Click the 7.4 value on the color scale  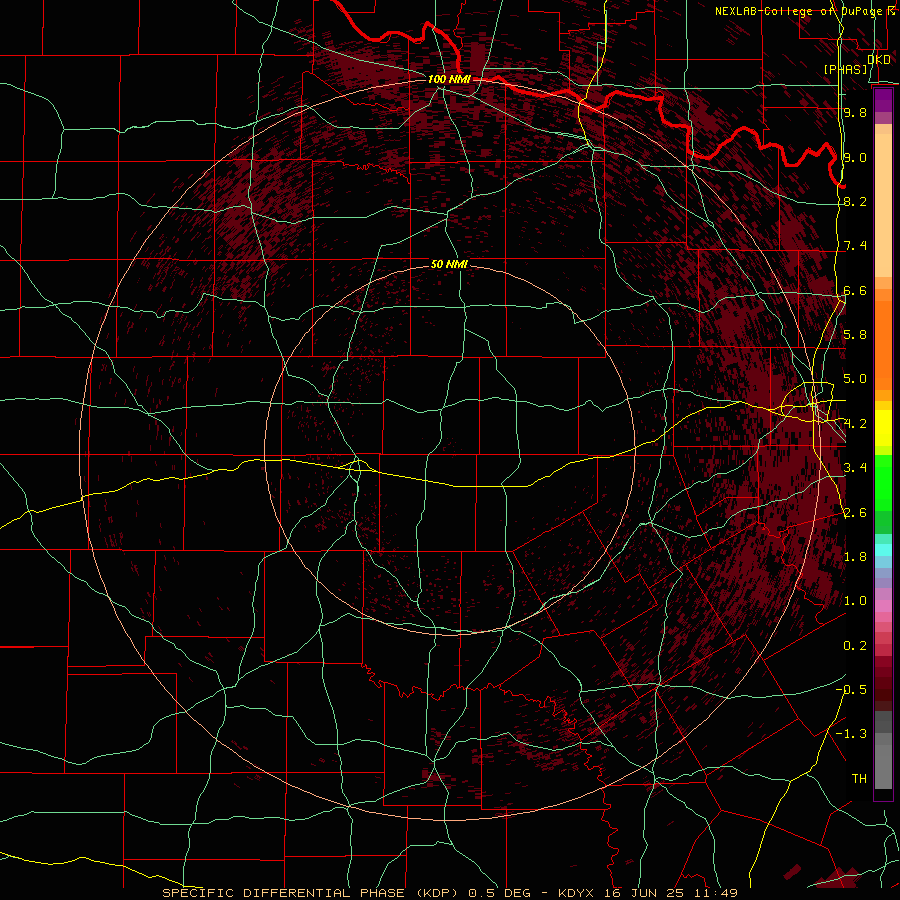(855, 246)
